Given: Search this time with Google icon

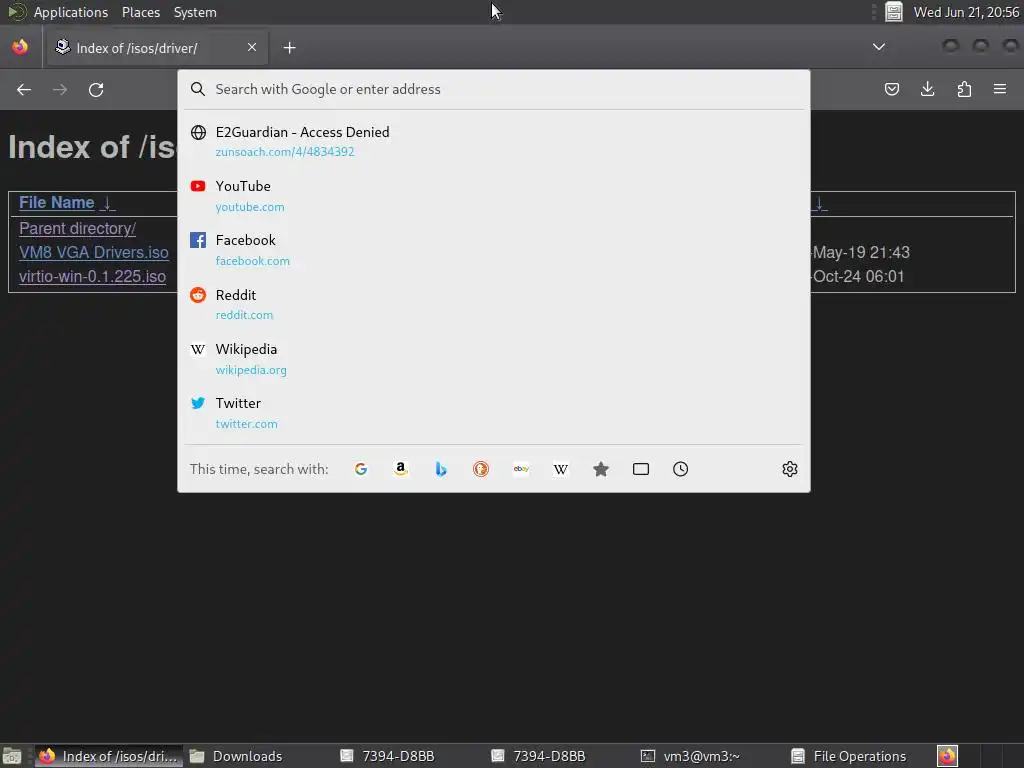Looking at the screenshot, I should tap(360, 469).
